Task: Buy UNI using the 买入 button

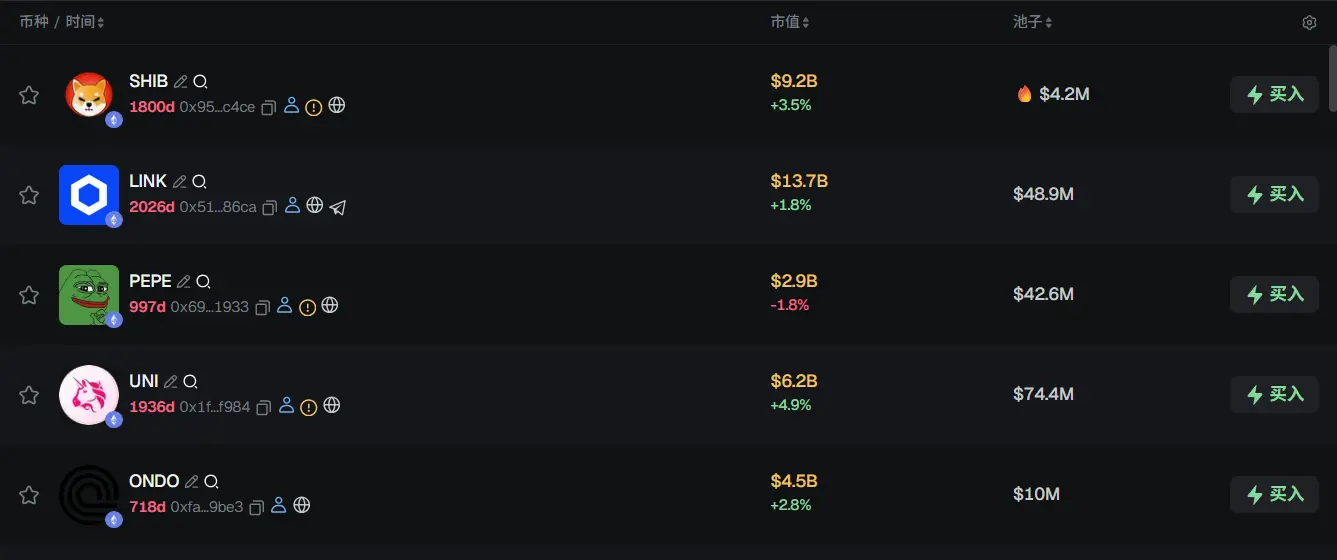Action: pyautogui.click(x=1274, y=394)
